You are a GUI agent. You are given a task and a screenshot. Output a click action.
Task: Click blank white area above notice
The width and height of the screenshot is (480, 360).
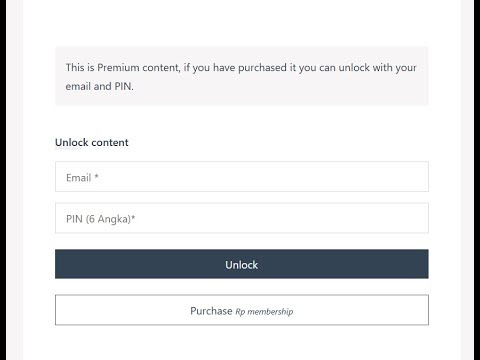242,22
